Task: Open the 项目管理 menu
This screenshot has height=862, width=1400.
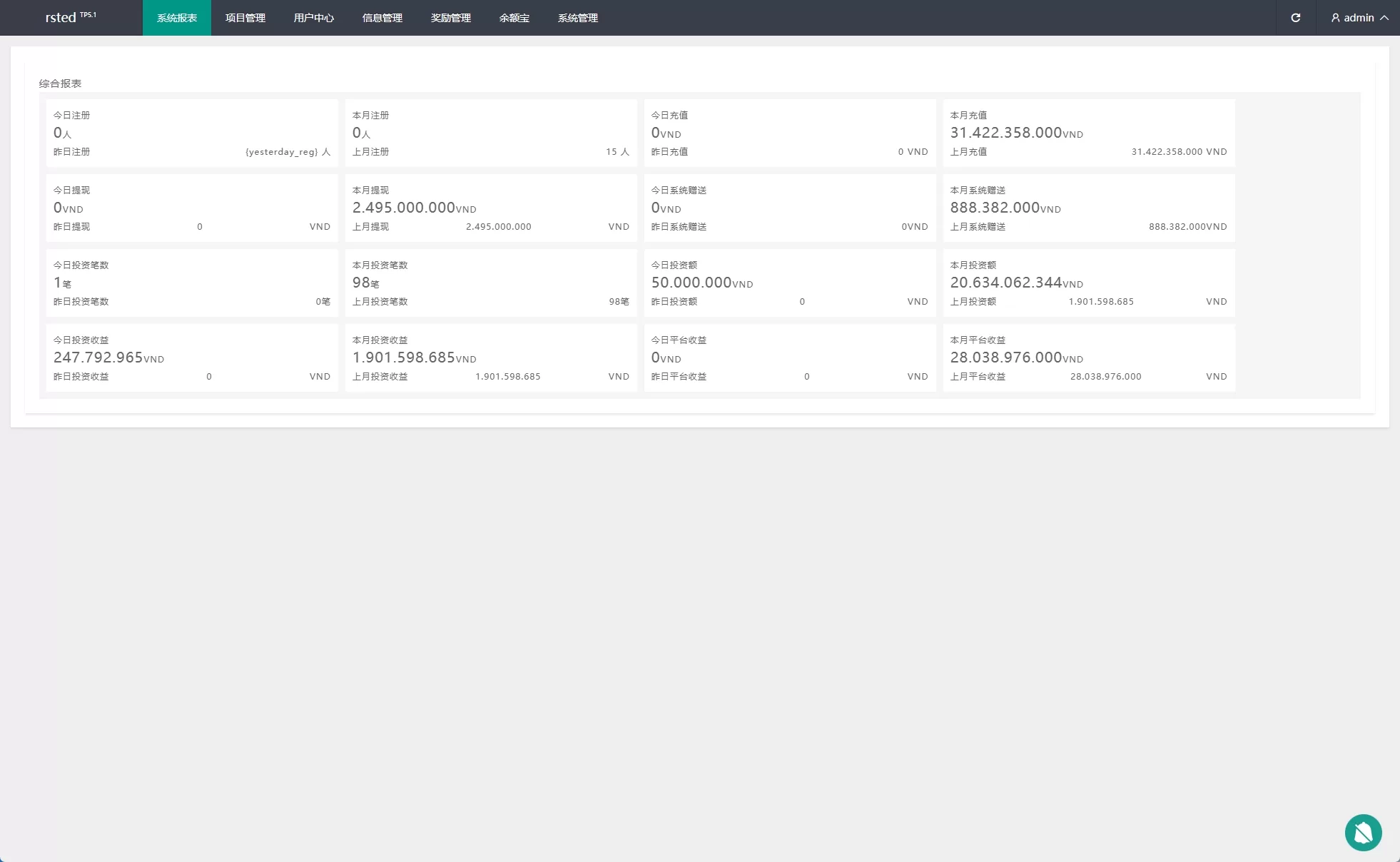Action: [x=245, y=18]
